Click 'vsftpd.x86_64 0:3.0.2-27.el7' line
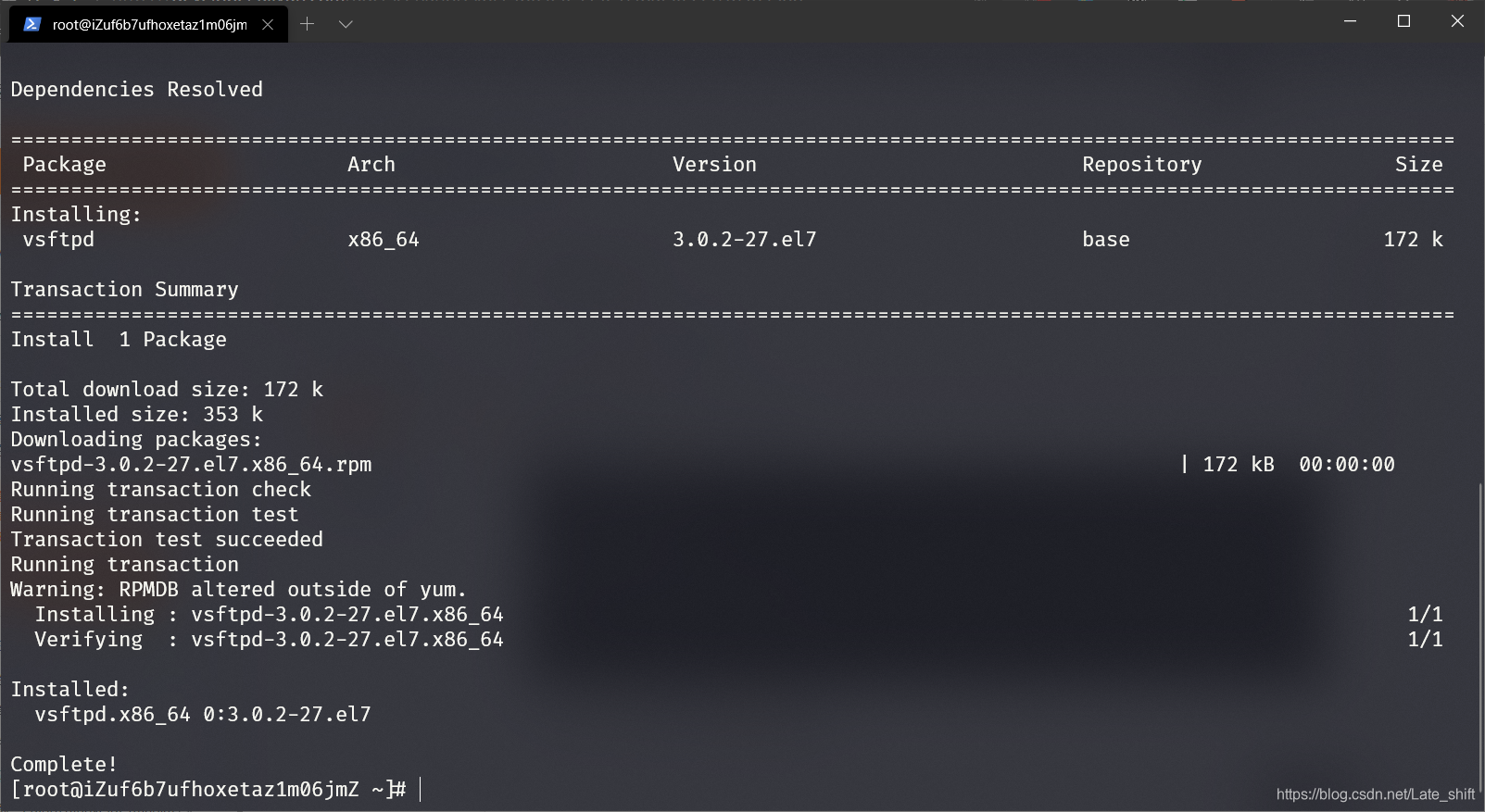The width and height of the screenshot is (1485, 812). (x=203, y=715)
